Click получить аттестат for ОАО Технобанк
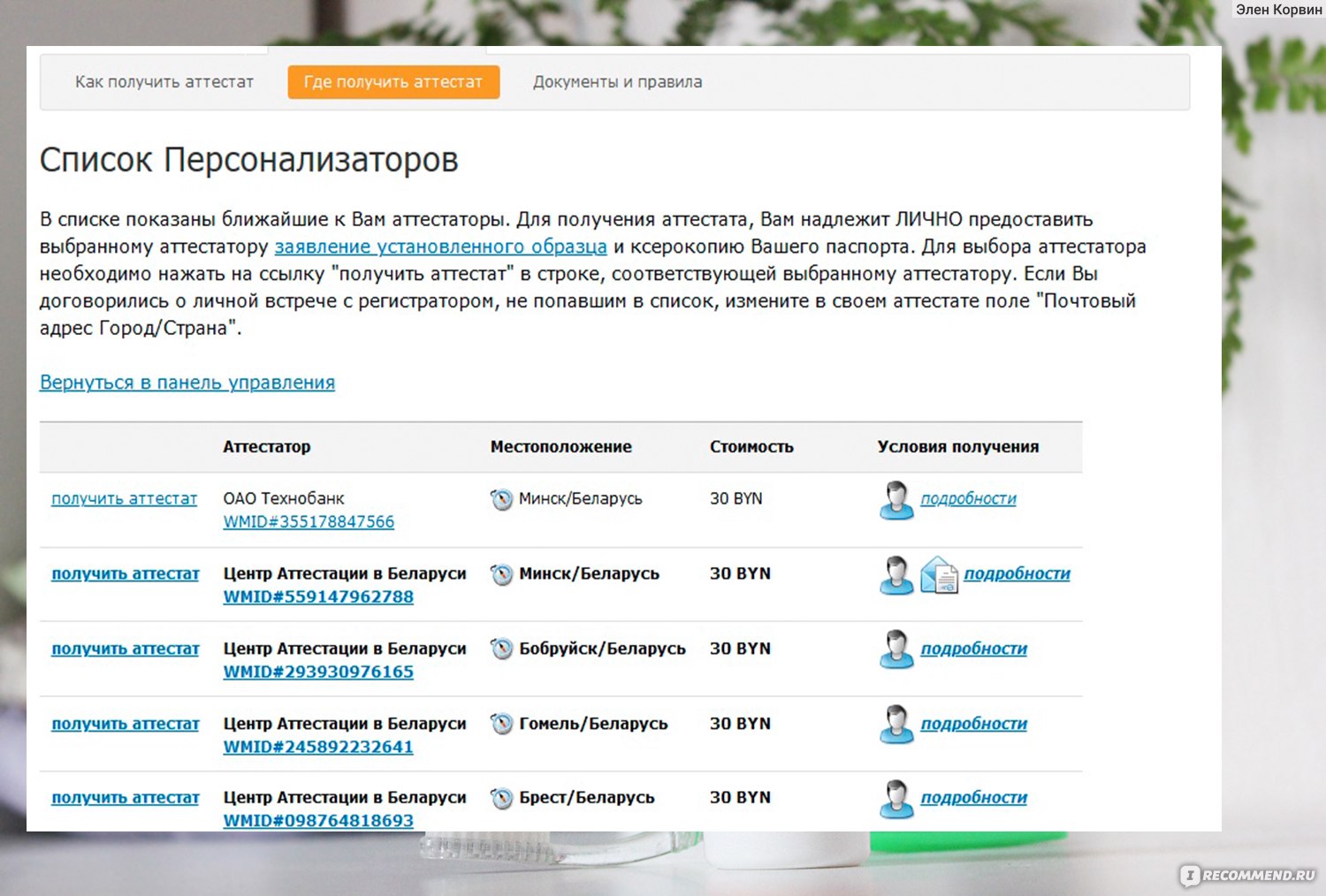Screen dimensions: 1326x896 pos(125,498)
